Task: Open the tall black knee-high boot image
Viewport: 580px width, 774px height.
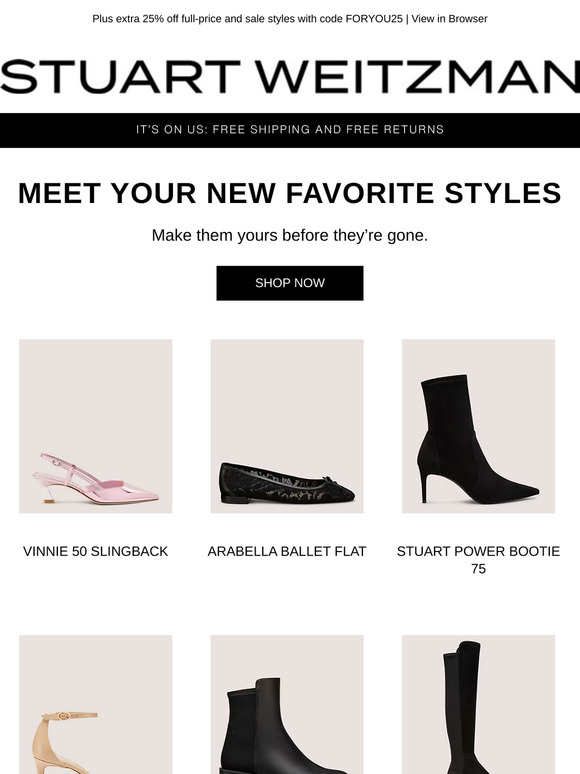Action: pyautogui.click(x=478, y=704)
